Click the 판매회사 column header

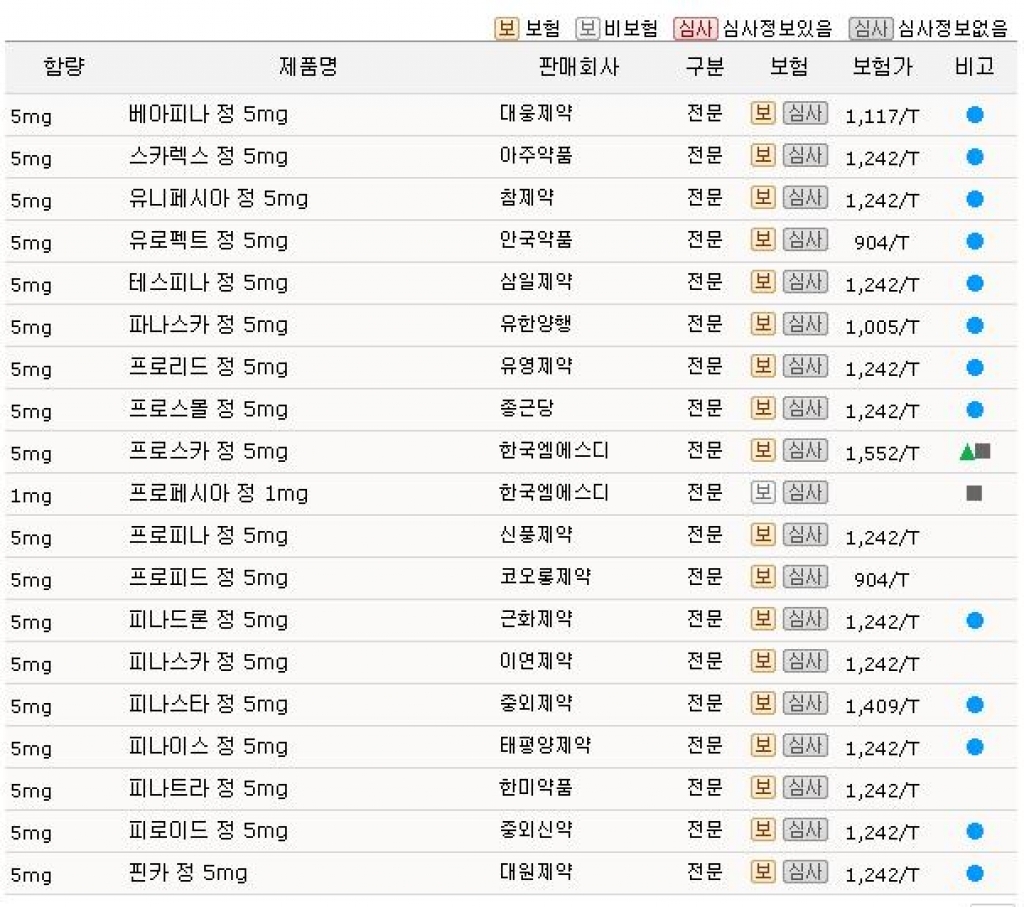[x=579, y=67]
